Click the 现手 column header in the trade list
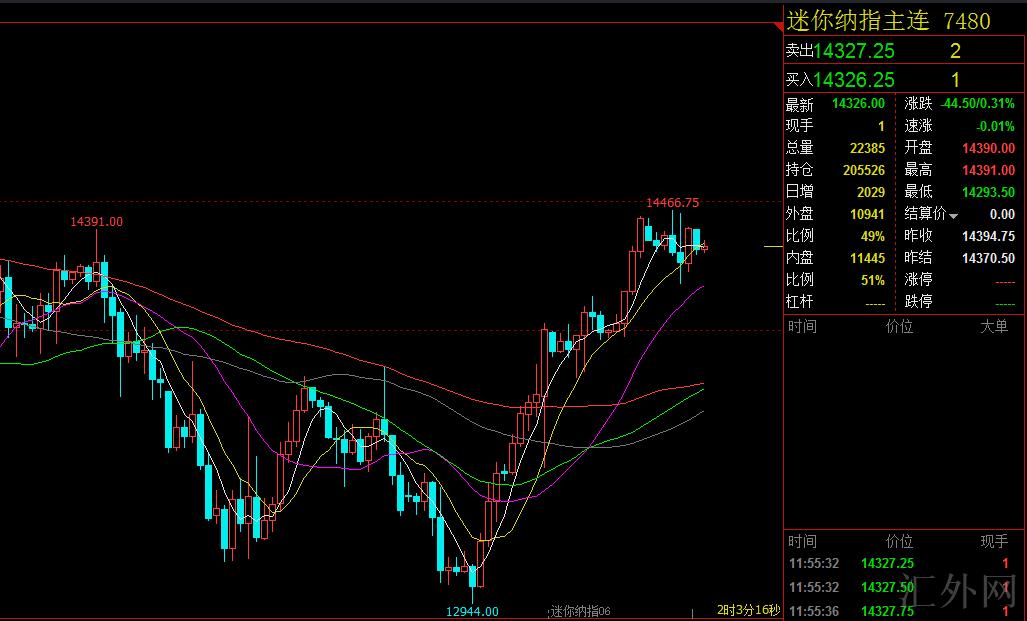Screen dimensions: 1027x621 click(x=993, y=541)
